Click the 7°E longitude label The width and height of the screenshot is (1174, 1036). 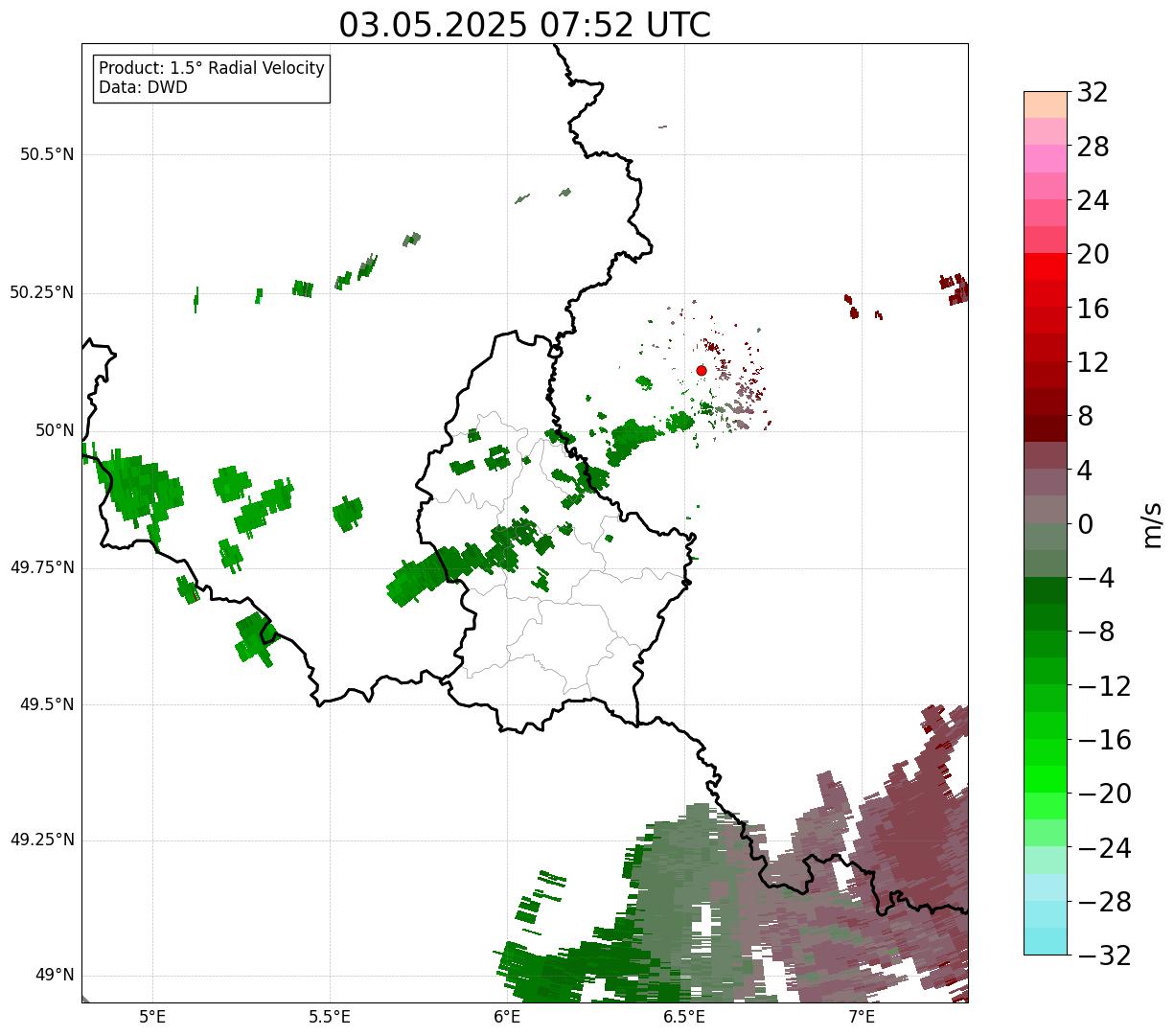[863, 1017]
